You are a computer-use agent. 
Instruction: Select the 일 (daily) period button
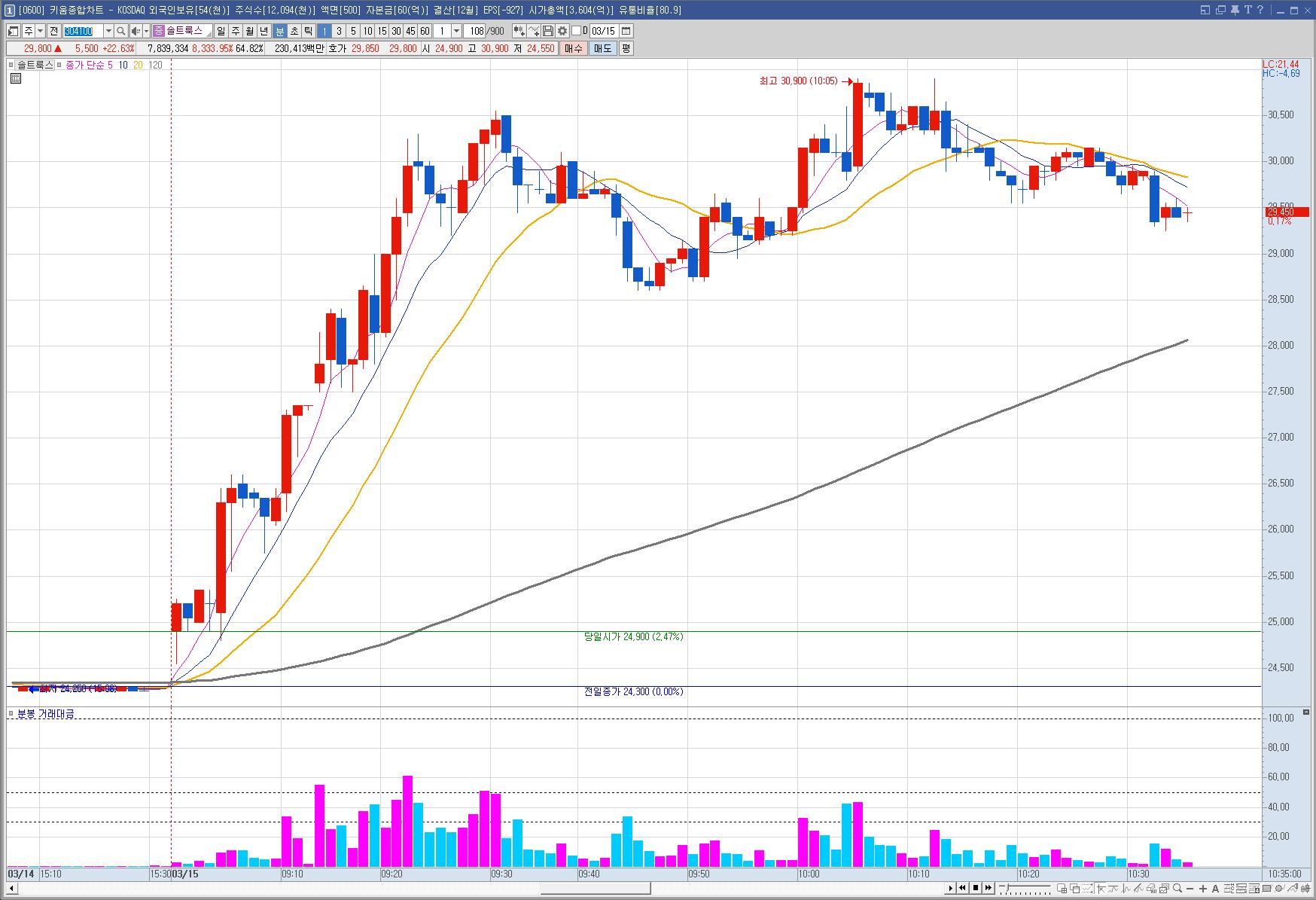pyautogui.click(x=221, y=31)
